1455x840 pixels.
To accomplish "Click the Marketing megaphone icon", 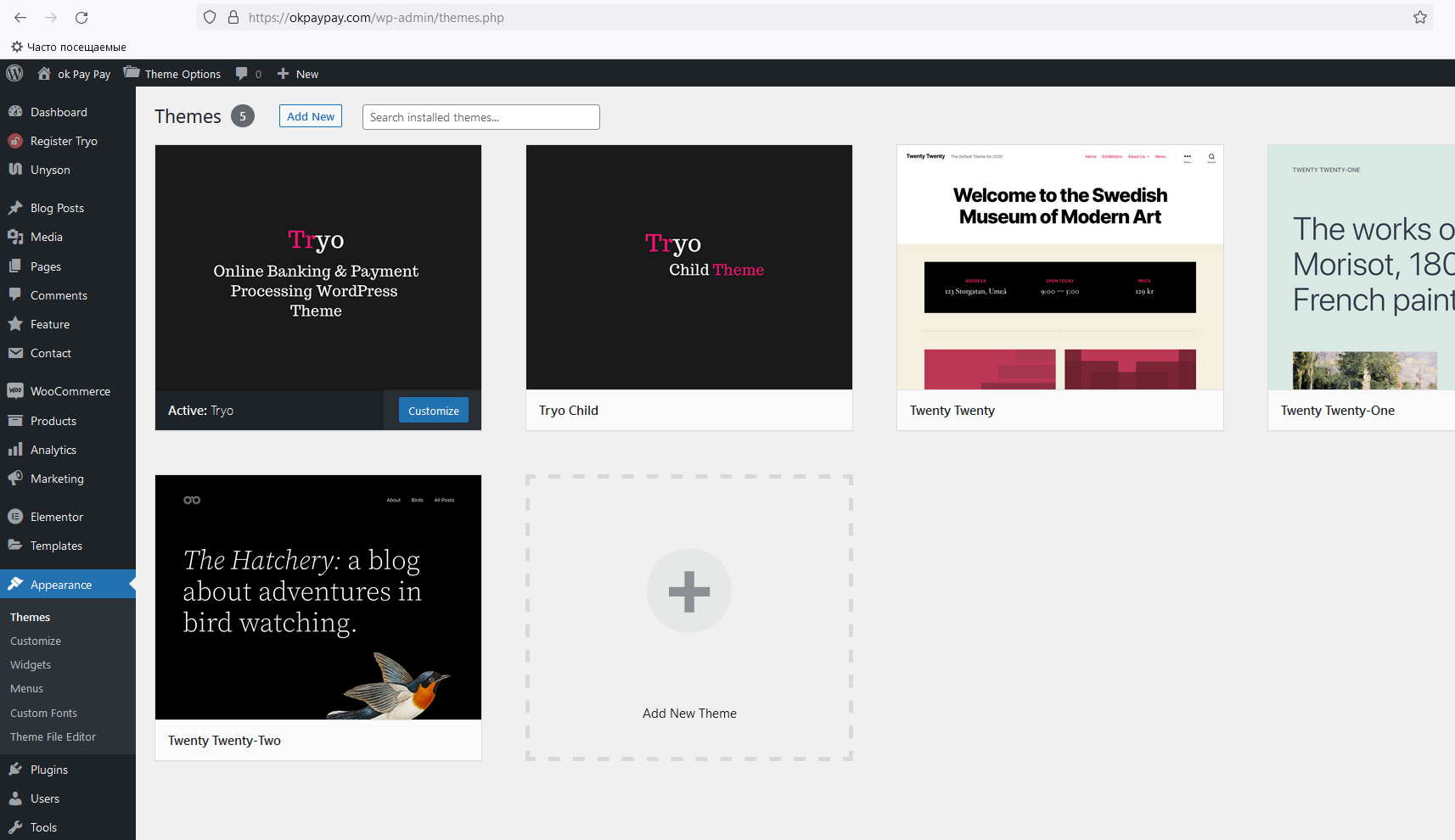I will pyautogui.click(x=15, y=478).
